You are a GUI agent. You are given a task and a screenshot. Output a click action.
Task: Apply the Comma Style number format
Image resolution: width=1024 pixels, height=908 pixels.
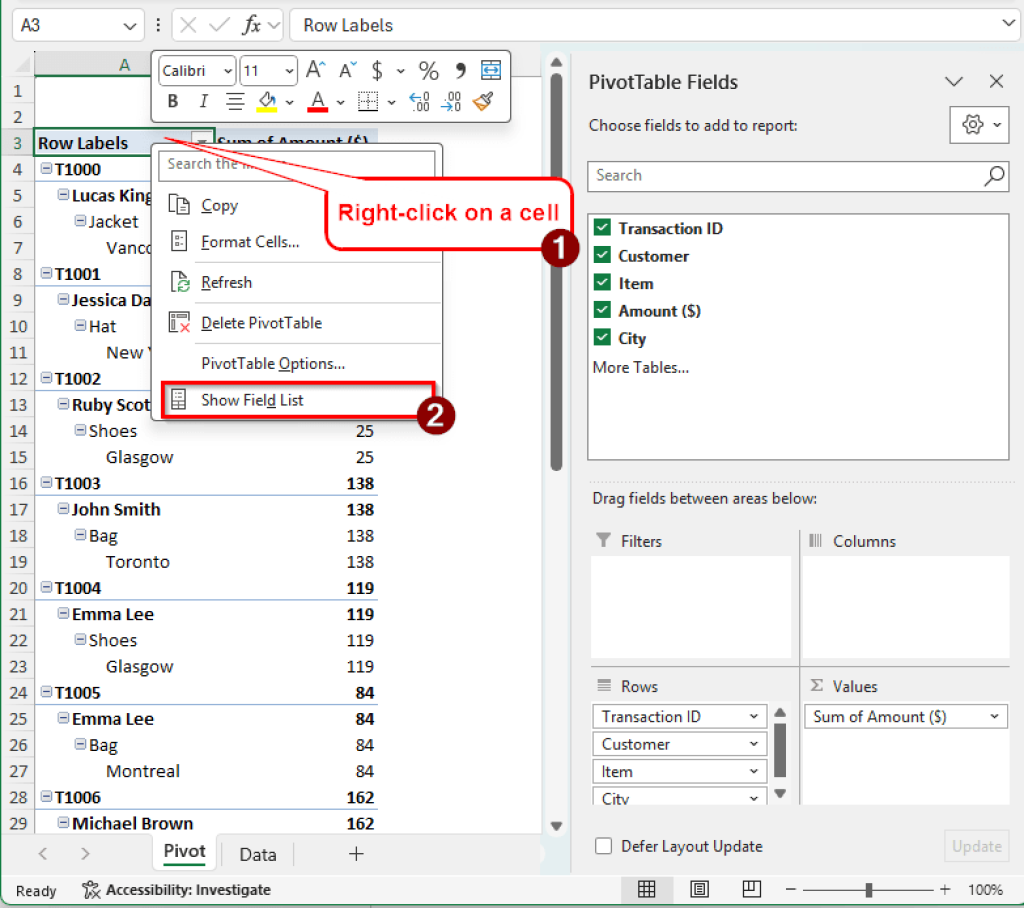pyautogui.click(x=459, y=70)
